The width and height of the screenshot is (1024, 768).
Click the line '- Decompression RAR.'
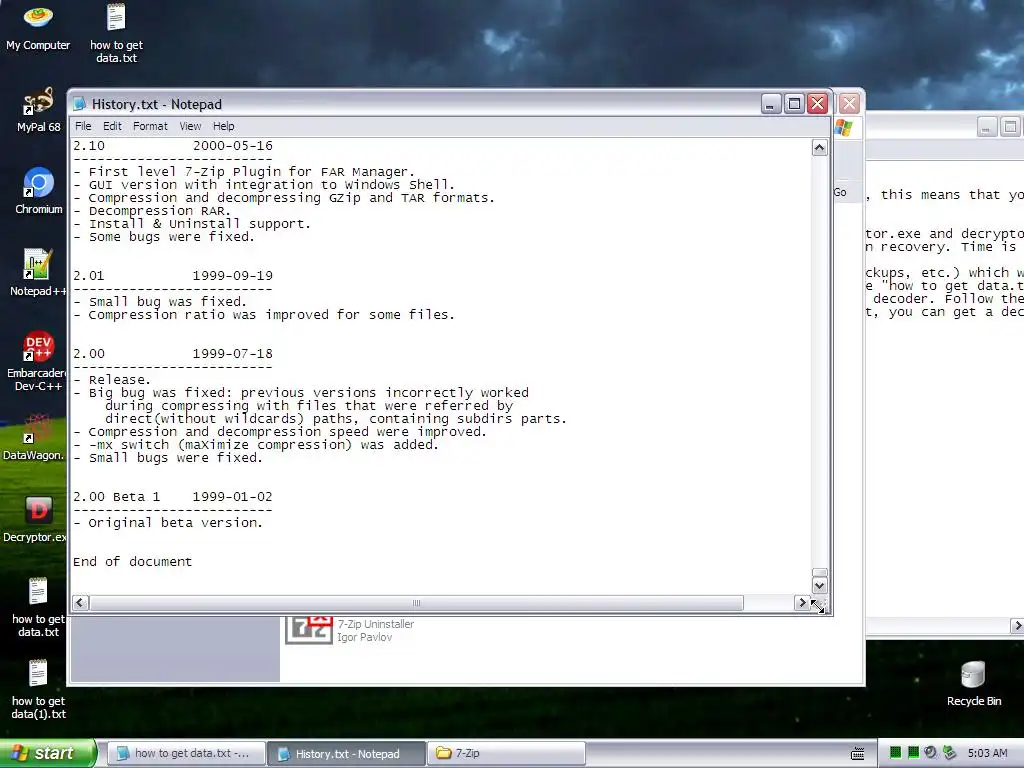coord(152,211)
